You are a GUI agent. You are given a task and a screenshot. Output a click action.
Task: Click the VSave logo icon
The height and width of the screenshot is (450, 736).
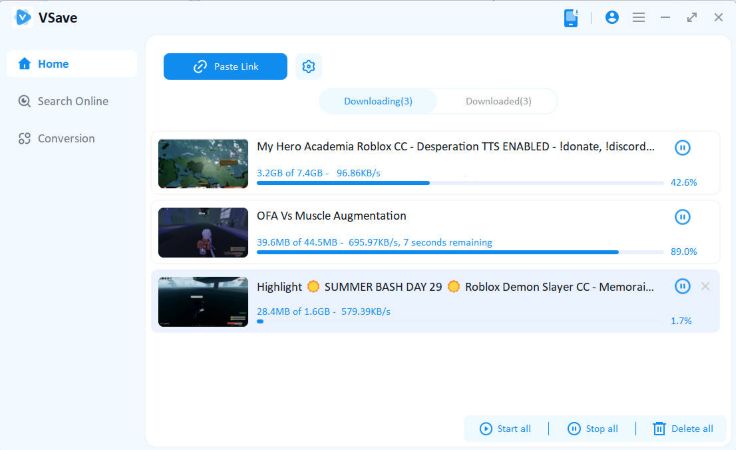23,18
